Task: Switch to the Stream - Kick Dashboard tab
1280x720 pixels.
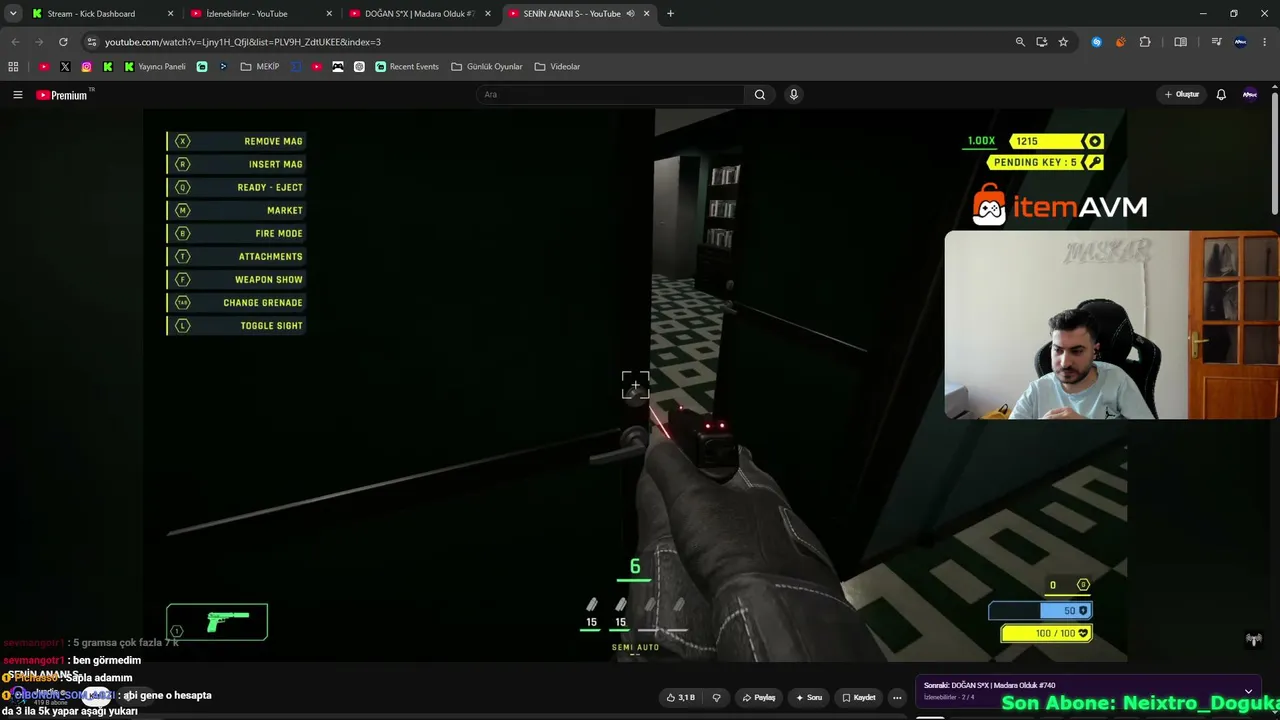Action: 102,14
